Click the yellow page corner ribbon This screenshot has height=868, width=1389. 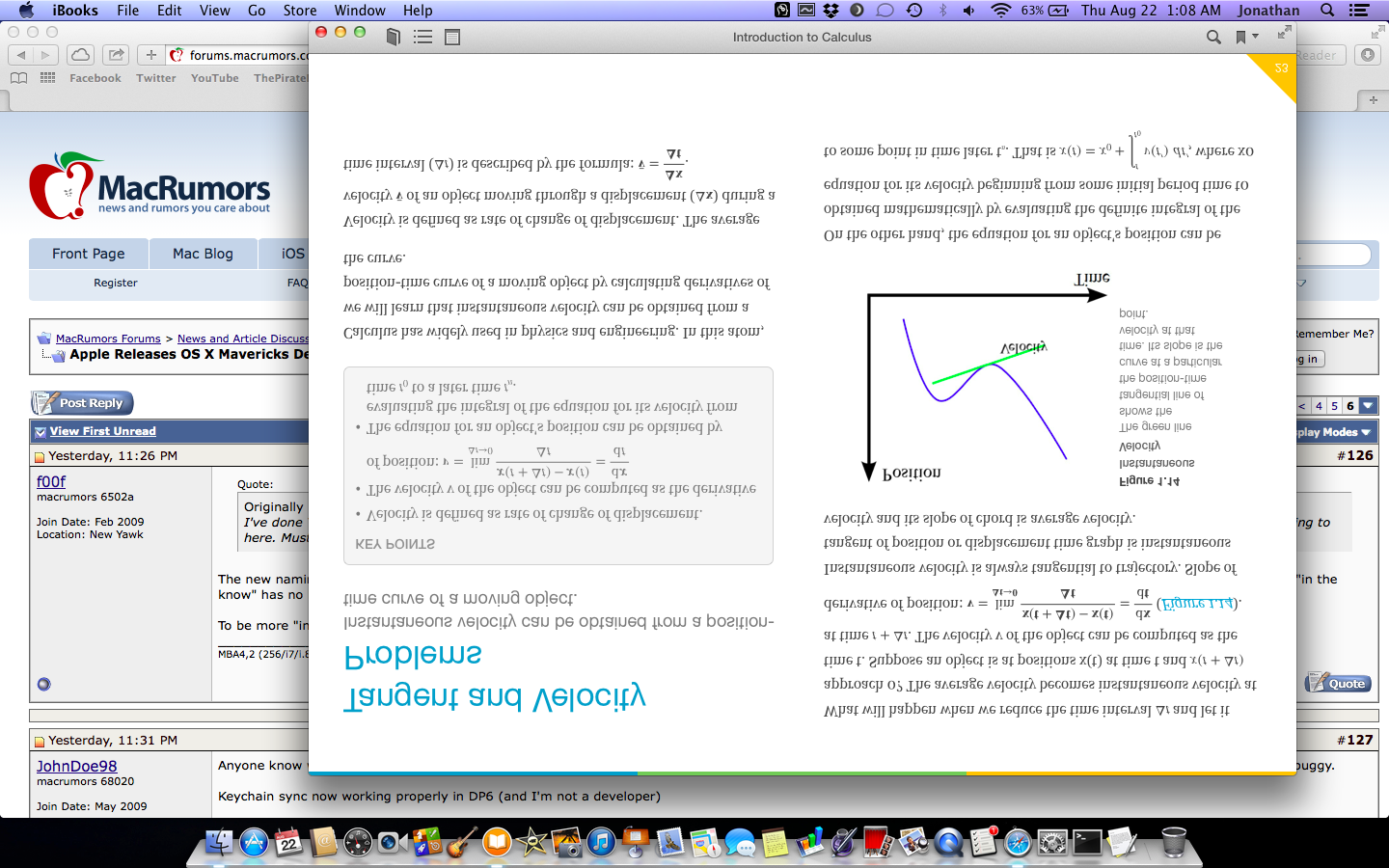tap(1276, 73)
